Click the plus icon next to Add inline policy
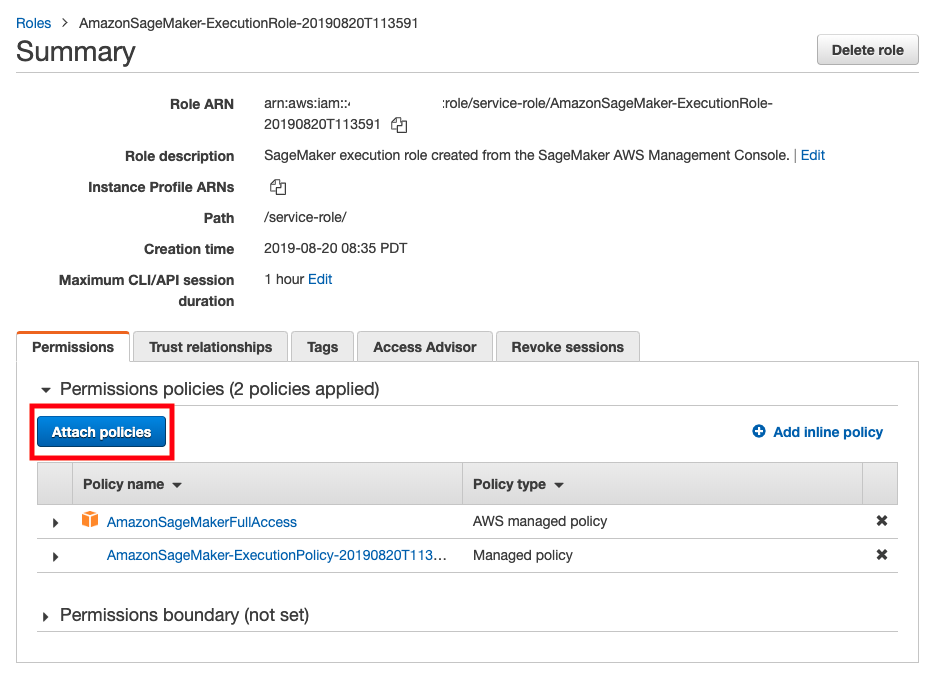 pos(759,432)
